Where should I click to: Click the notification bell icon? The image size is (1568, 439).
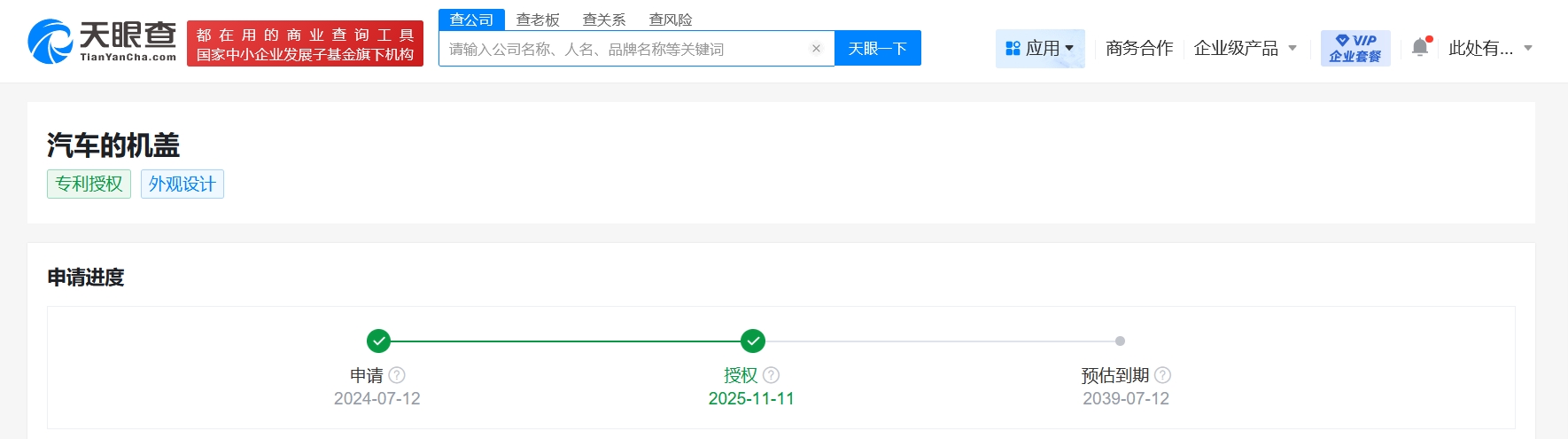click(x=1420, y=48)
